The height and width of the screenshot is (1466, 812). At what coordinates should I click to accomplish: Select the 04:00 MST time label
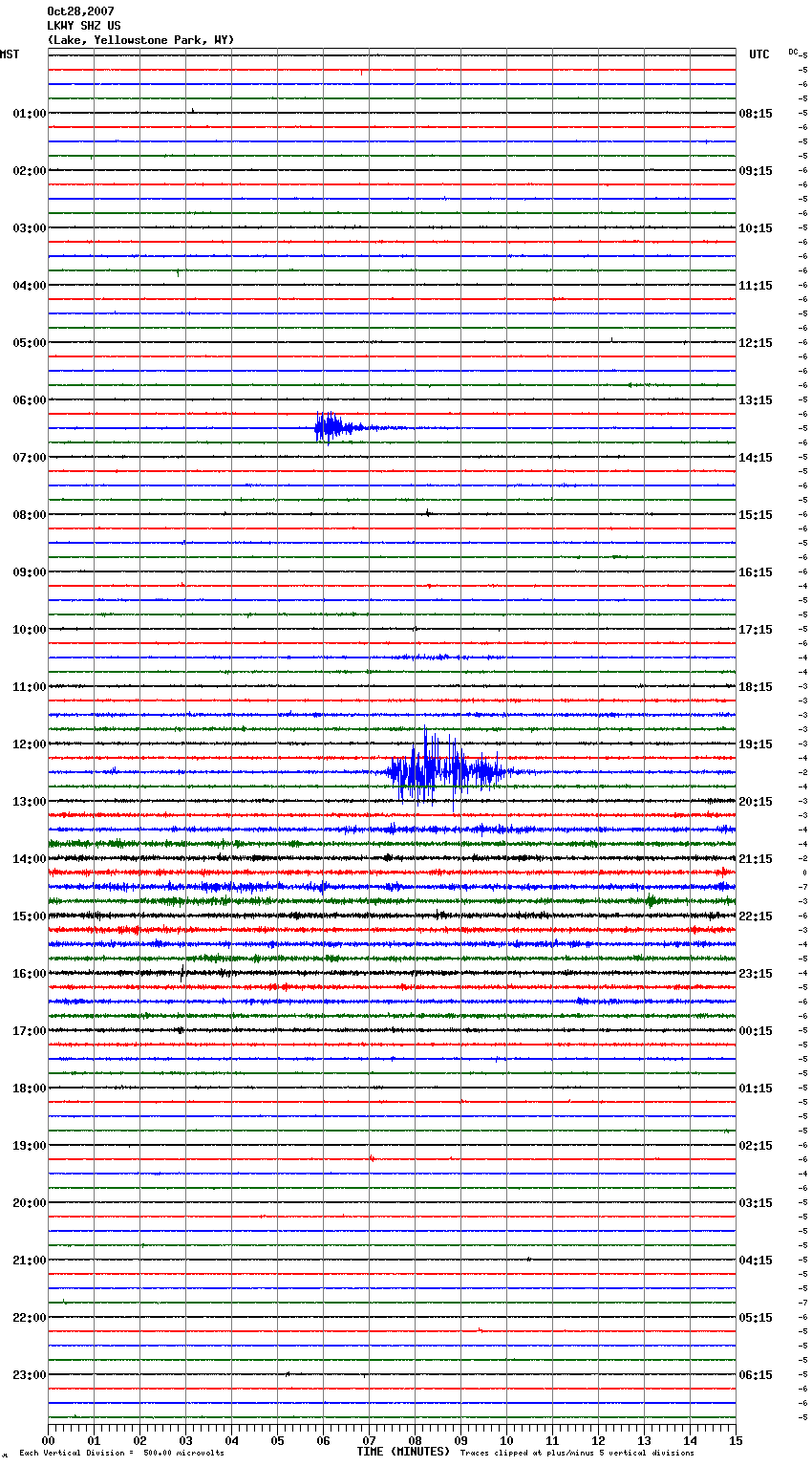click(30, 286)
